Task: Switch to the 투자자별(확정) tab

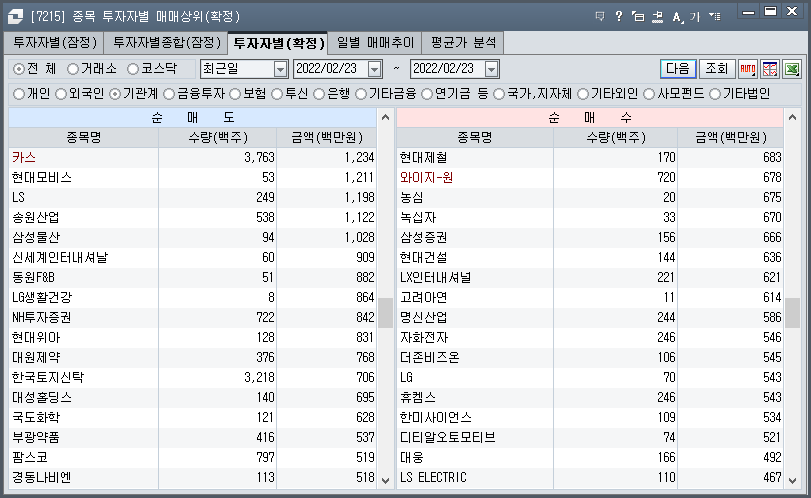Action: pos(278,43)
